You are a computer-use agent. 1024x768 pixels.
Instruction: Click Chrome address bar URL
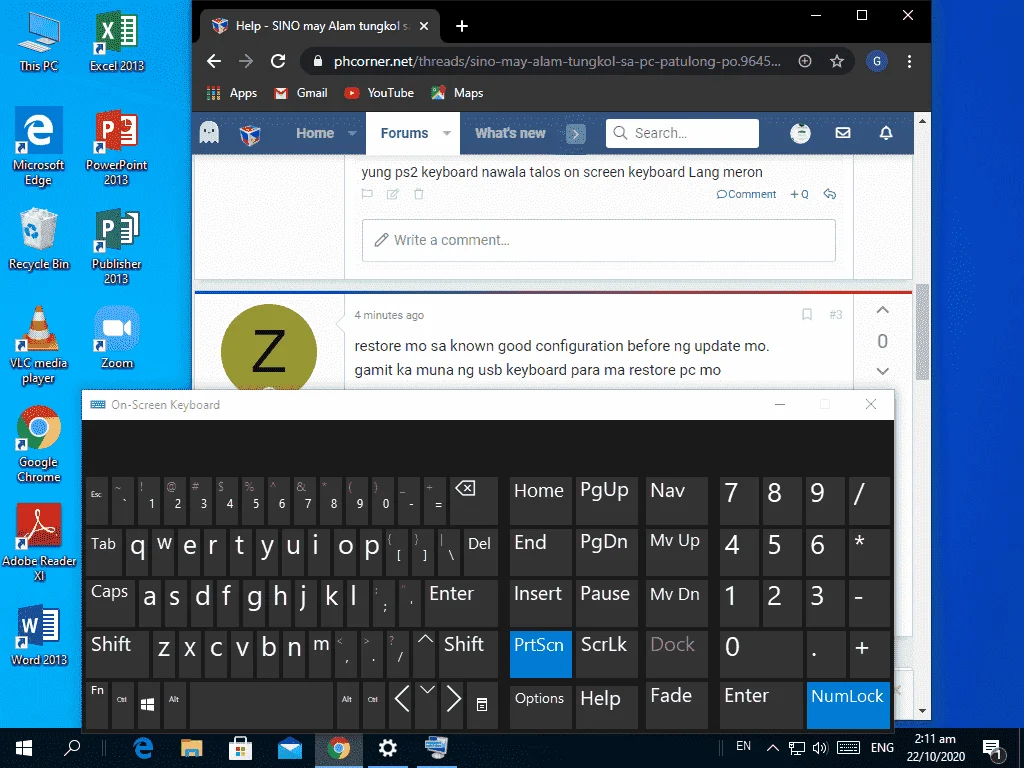[556, 61]
